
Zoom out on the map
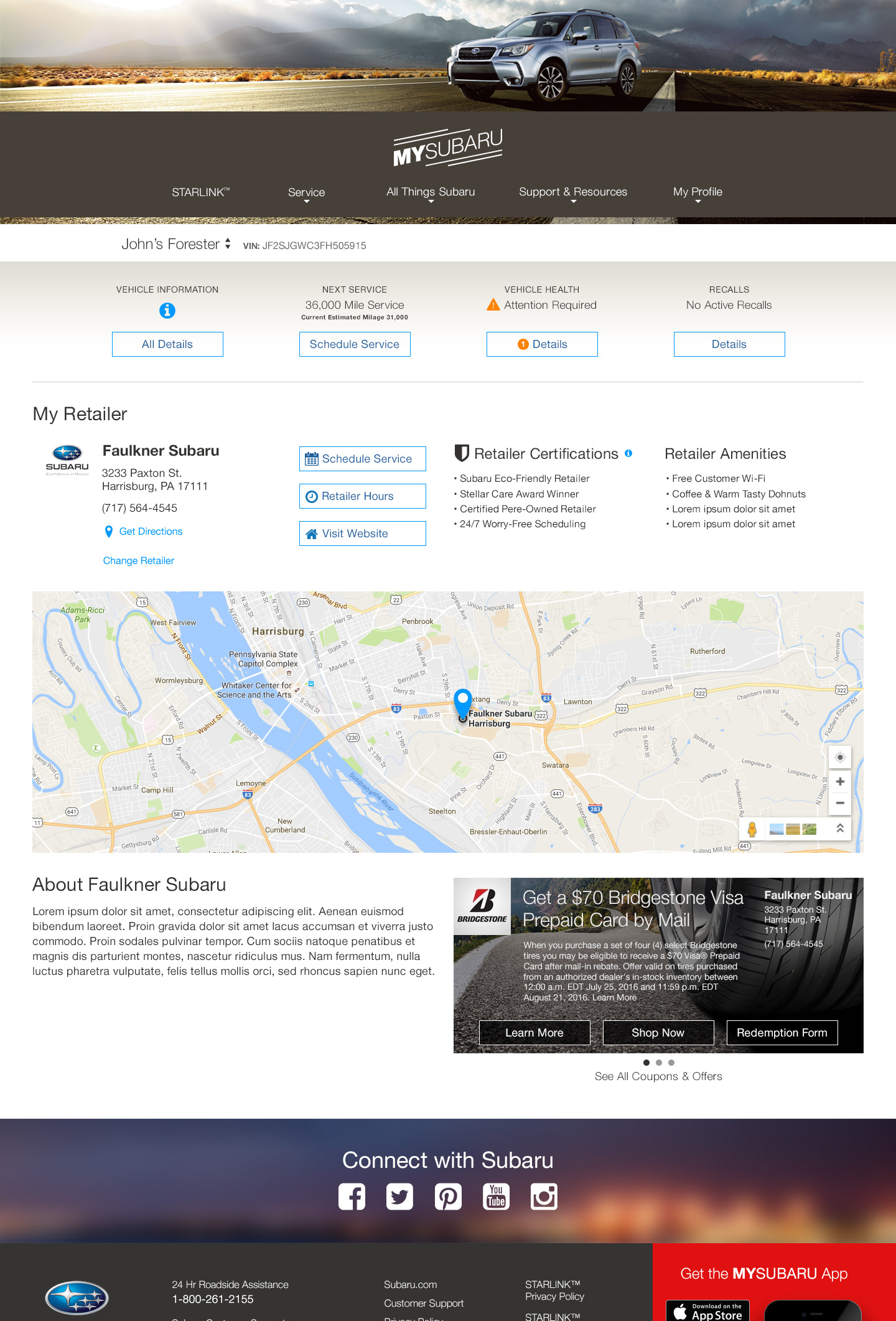840,803
